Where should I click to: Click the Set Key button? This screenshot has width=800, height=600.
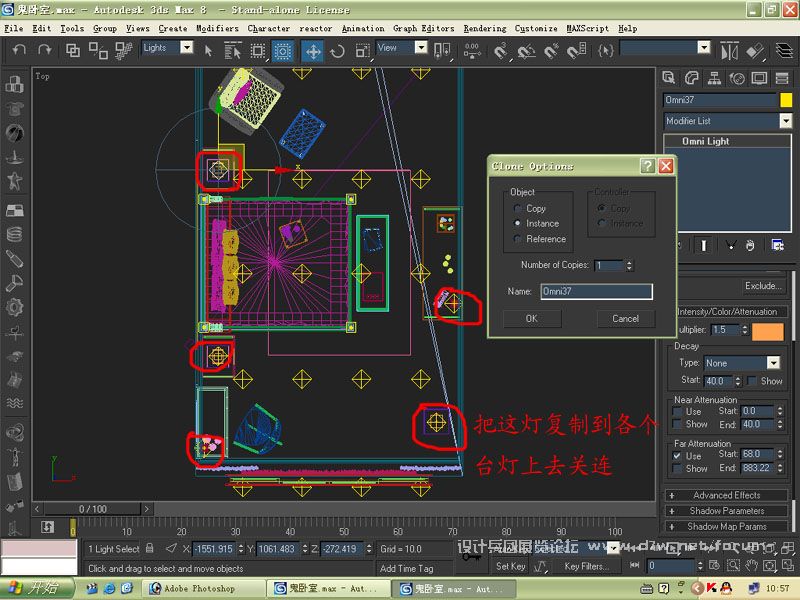click(x=510, y=566)
